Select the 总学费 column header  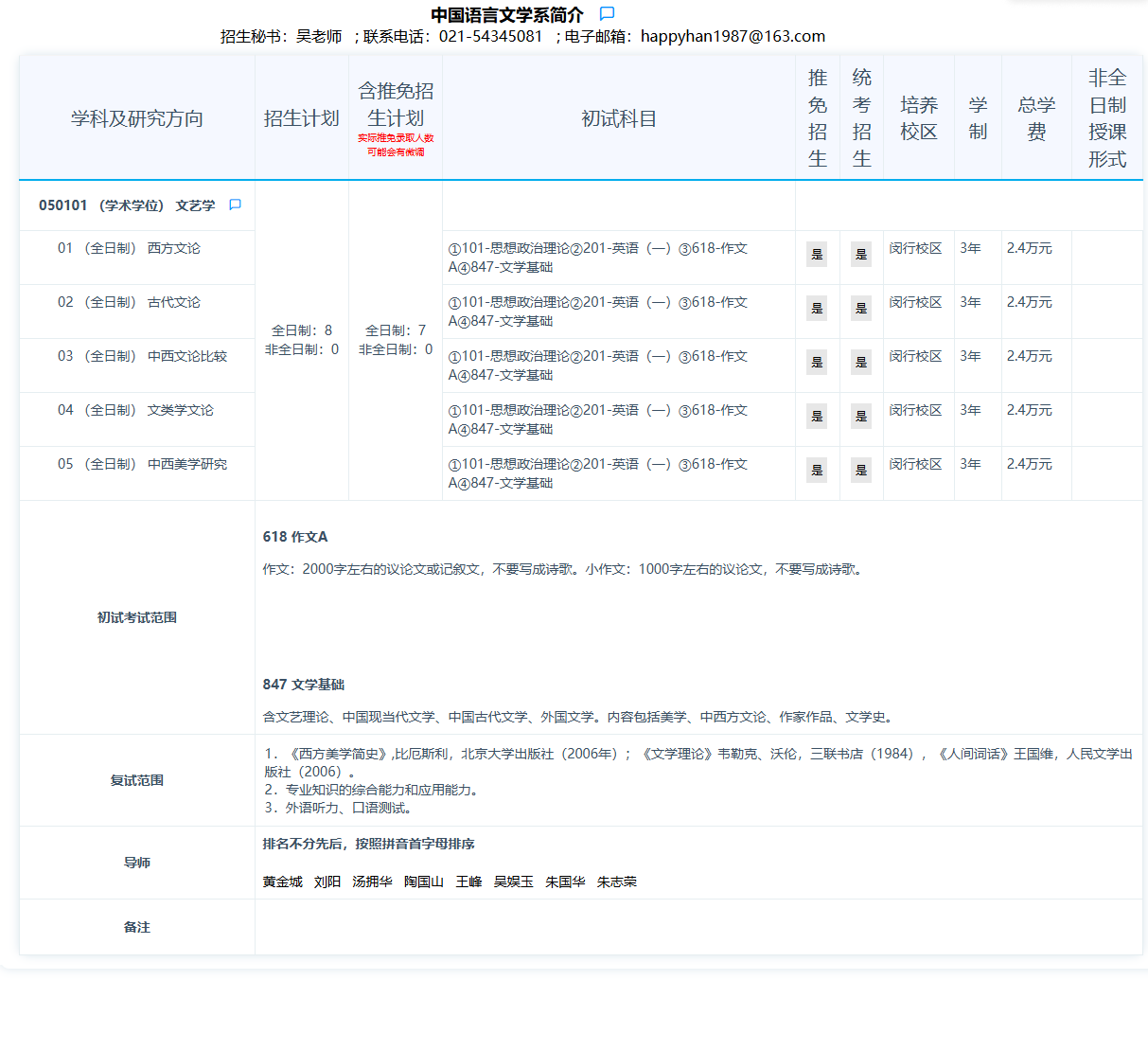[x=1036, y=118]
